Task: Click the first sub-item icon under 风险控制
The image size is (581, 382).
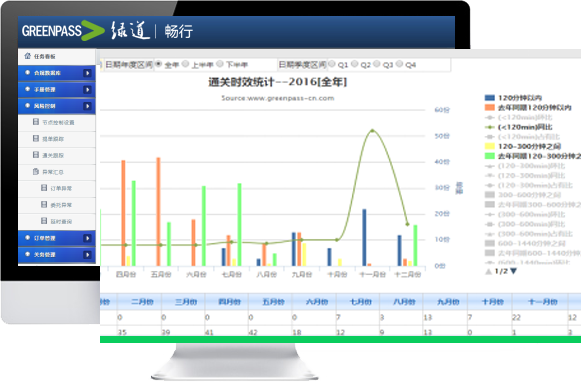Action: 36,122
